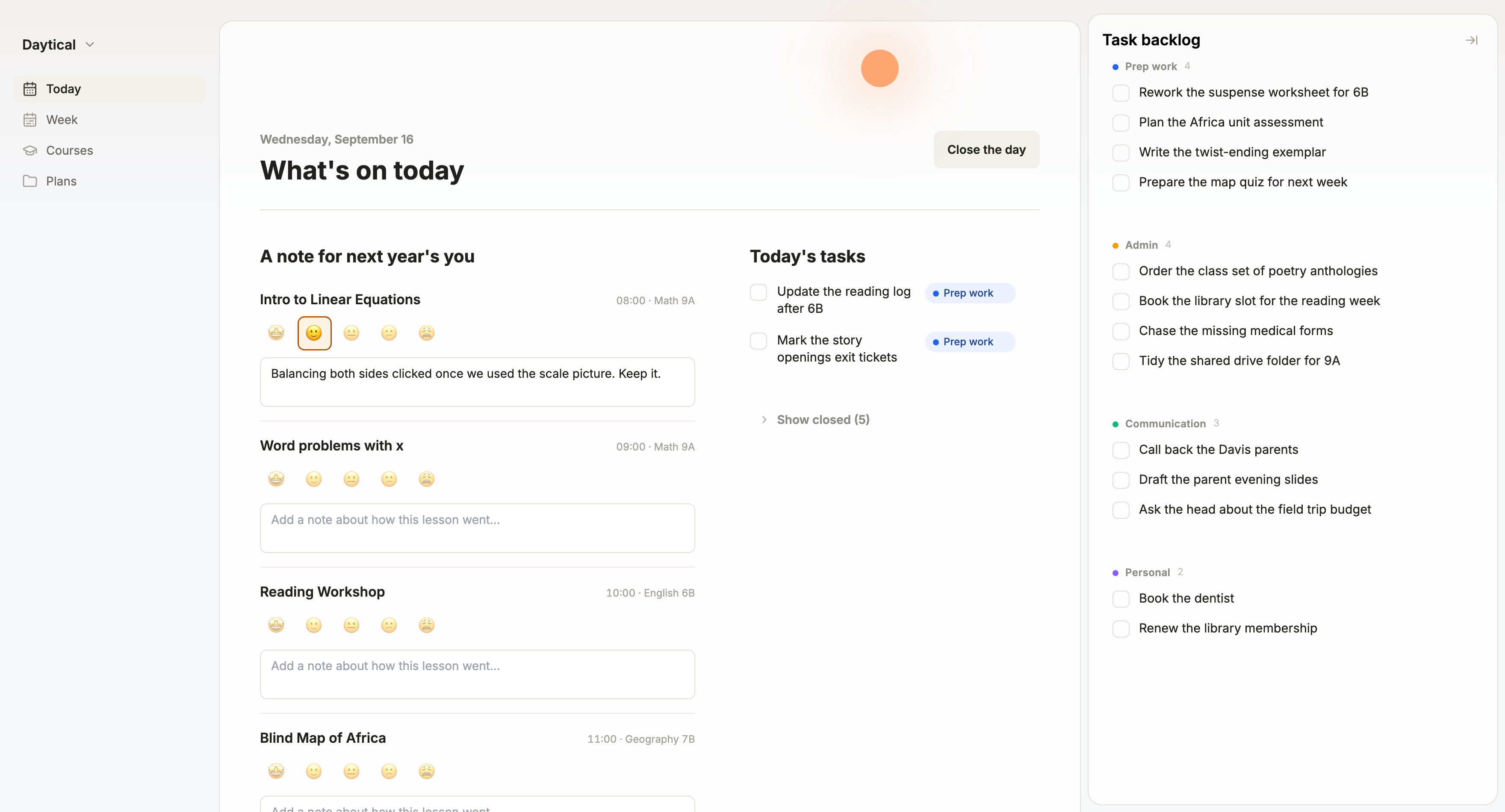This screenshot has height=812, width=1505.
Task: Open Plans in the sidebar
Action: point(109,181)
